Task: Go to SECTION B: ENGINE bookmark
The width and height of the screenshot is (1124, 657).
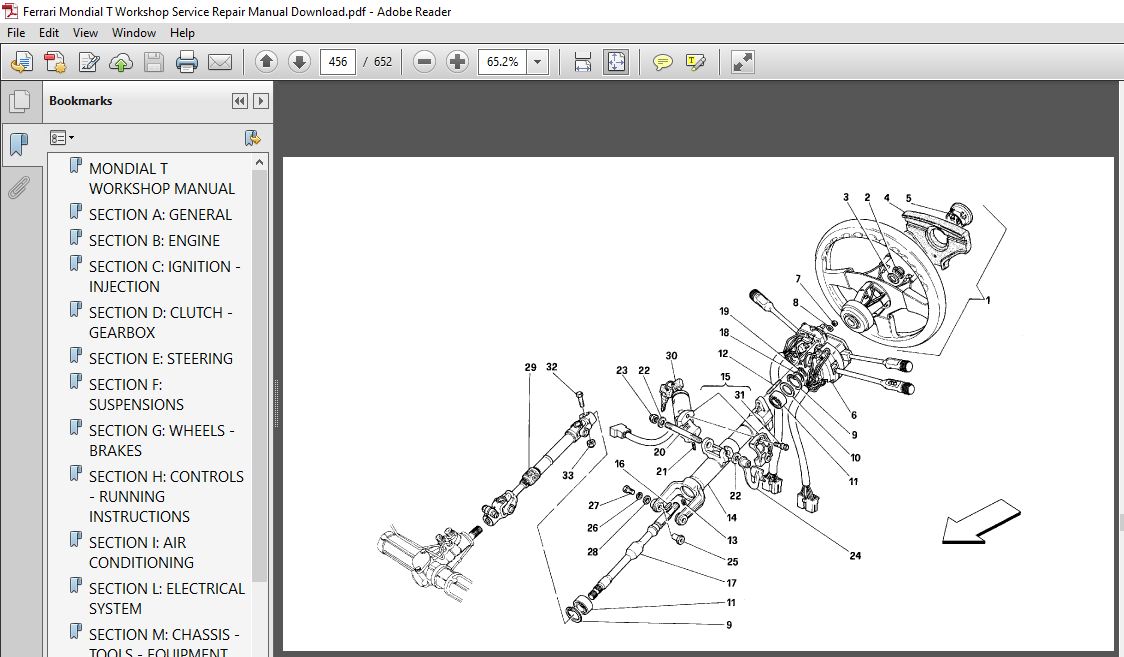Action: click(154, 240)
